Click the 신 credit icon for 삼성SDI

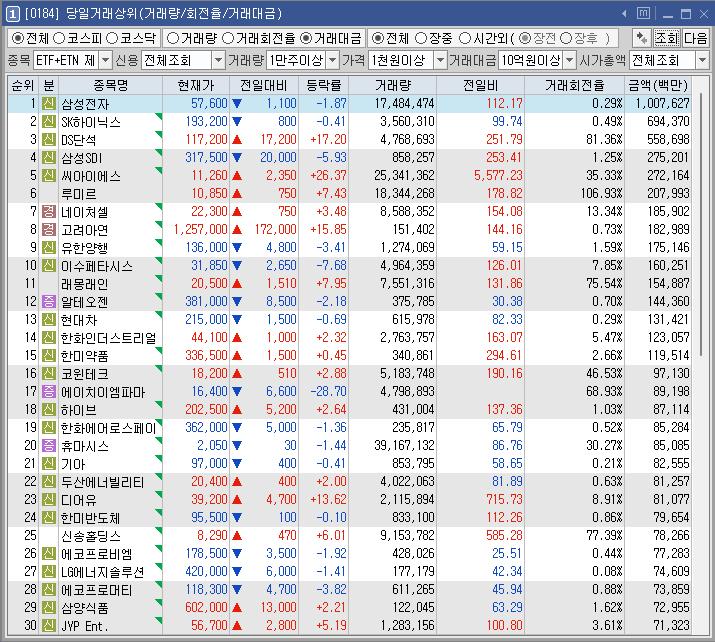pos(49,157)
